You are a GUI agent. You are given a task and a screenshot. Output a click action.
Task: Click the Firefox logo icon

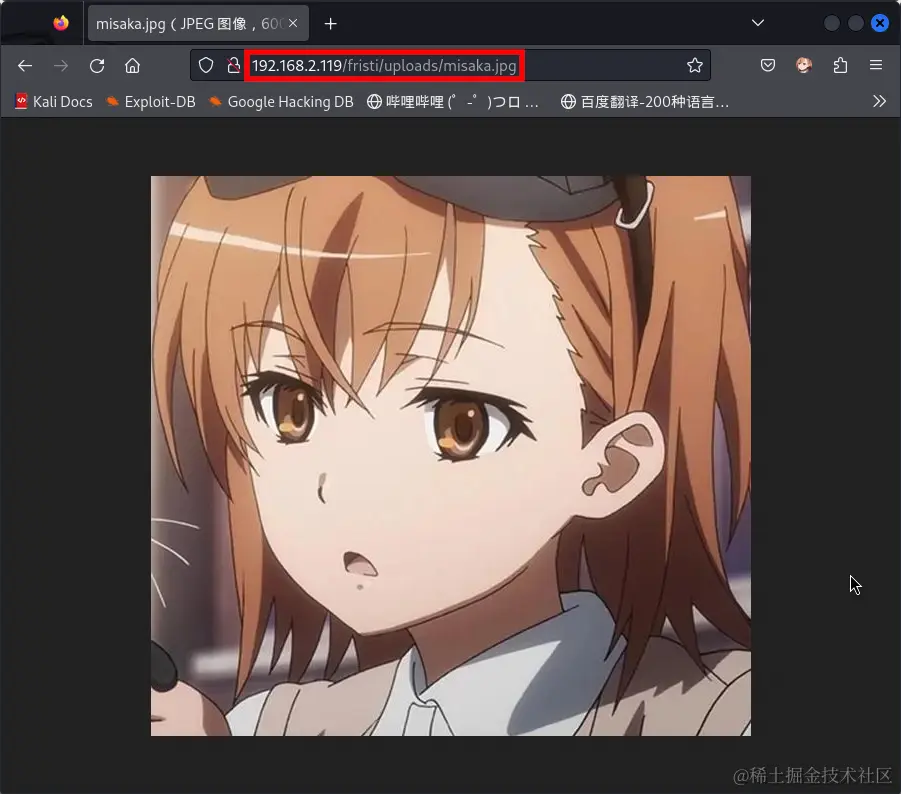(61, 23)
